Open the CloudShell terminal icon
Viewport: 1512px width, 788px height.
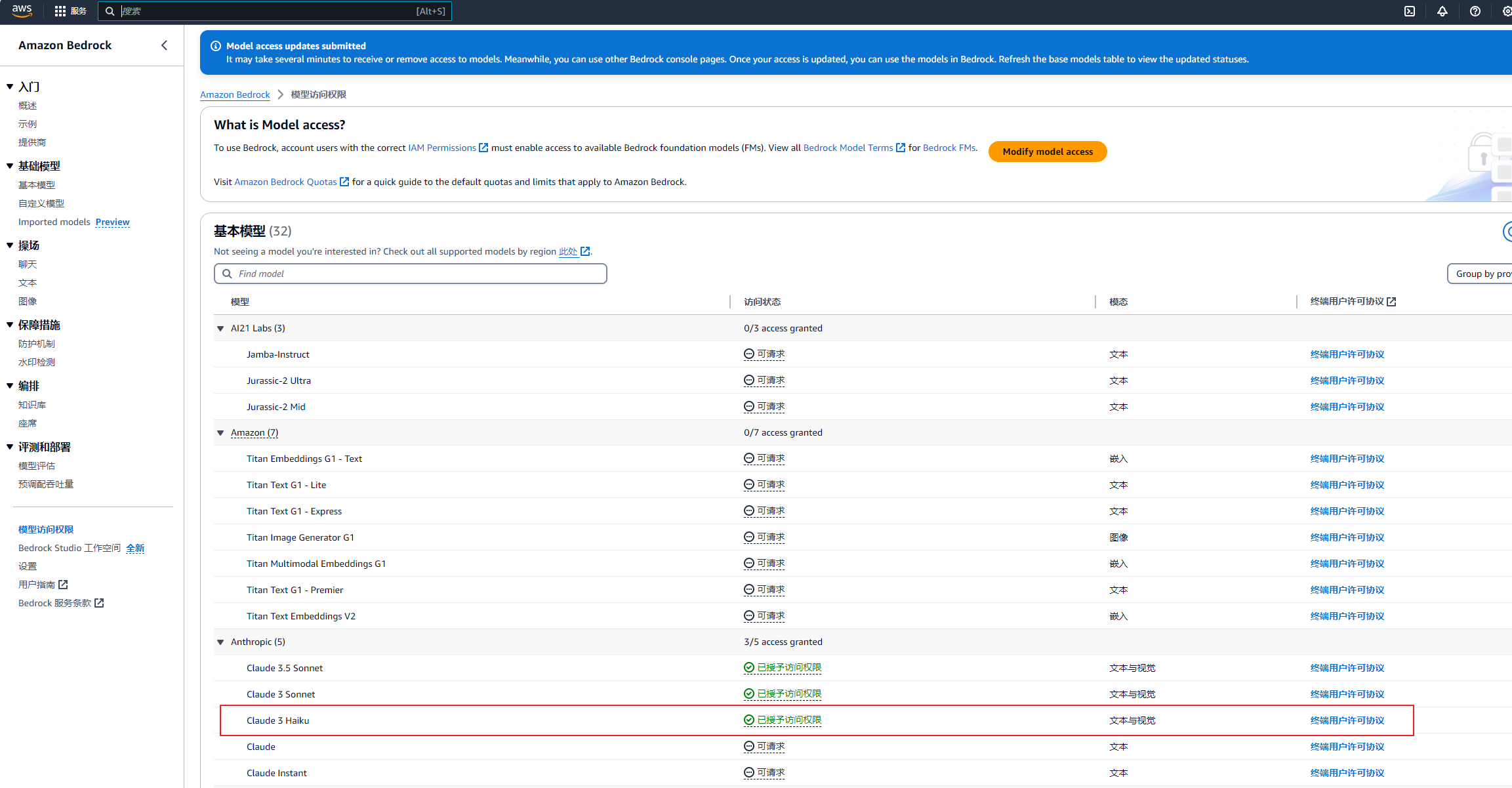[x=1409, y=11]
